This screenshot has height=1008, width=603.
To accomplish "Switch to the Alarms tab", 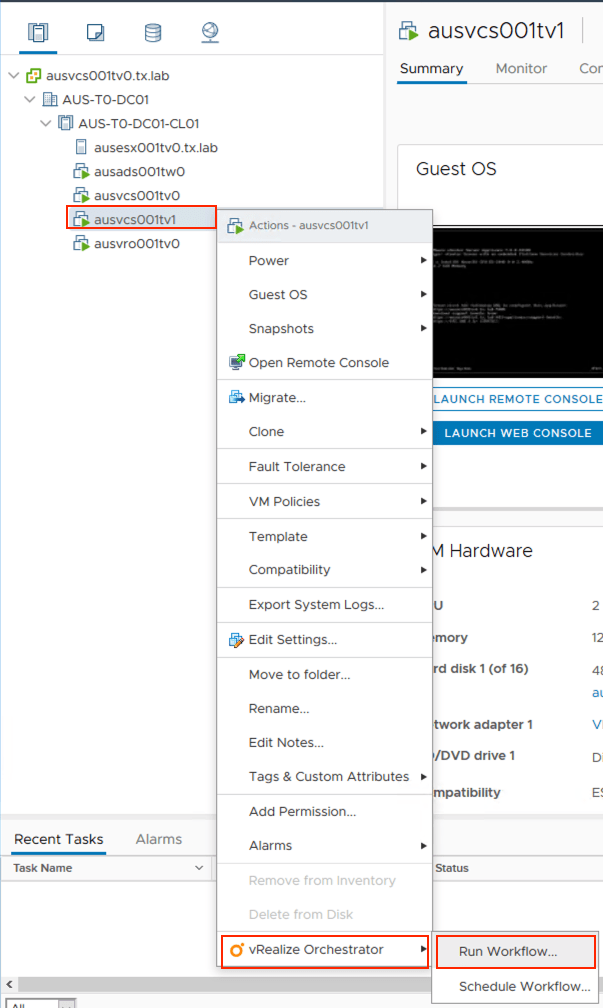I will click(x=159, y=839).
